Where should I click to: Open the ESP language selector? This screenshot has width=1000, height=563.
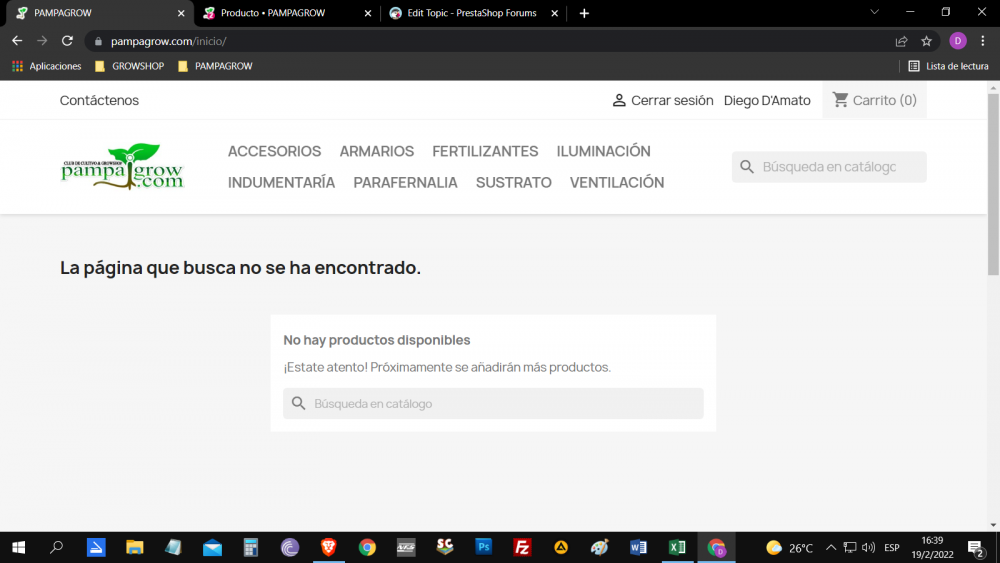point(892,548)
